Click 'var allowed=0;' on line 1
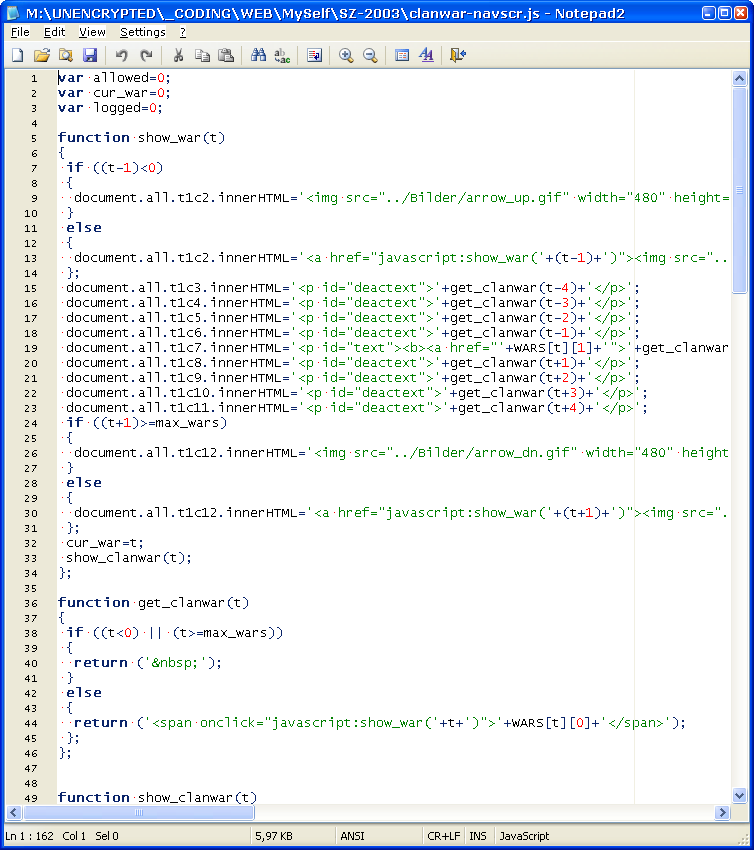 (114, 78)
